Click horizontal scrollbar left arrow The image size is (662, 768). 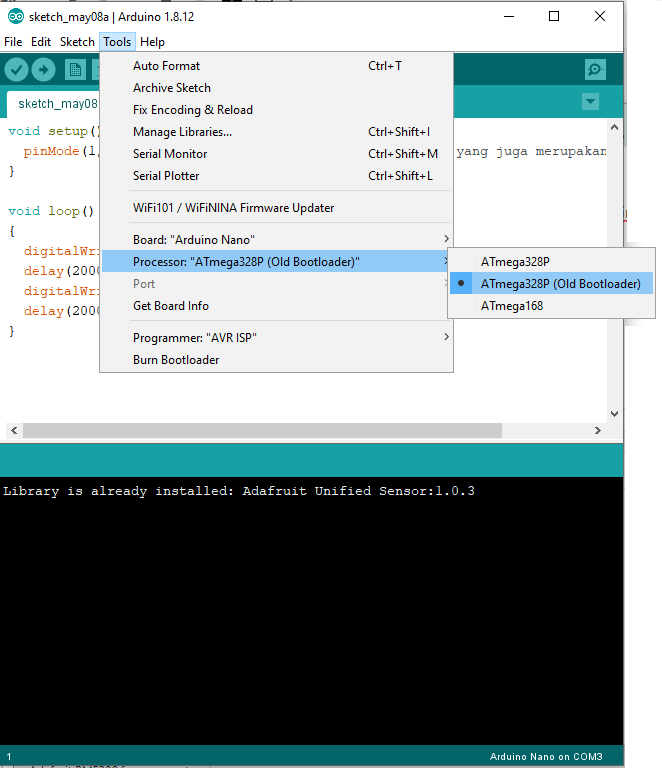14,431
